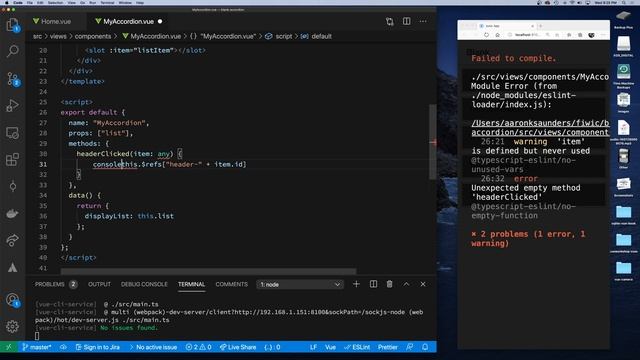Open the Remote Explorer view
640x360 pixels.
click(13, 133)
